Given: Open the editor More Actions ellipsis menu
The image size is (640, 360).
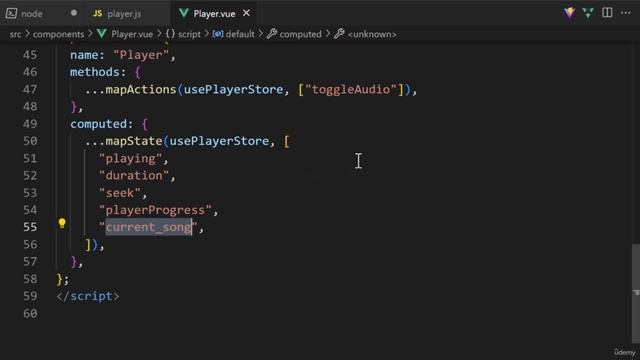Looking at the screenshot, I should [x=625, y=13].
